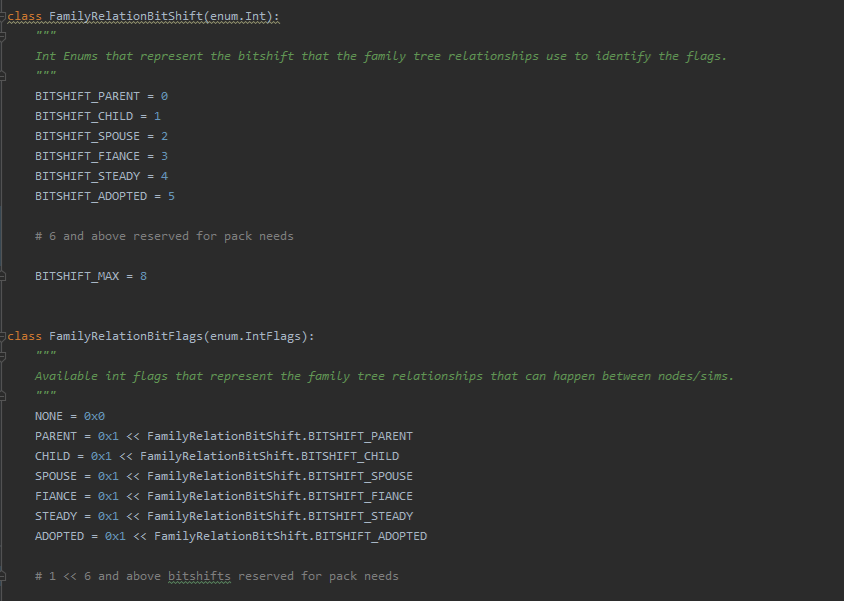
Task: Click enum.IntFlags base class reference
Action: [259, 336]
